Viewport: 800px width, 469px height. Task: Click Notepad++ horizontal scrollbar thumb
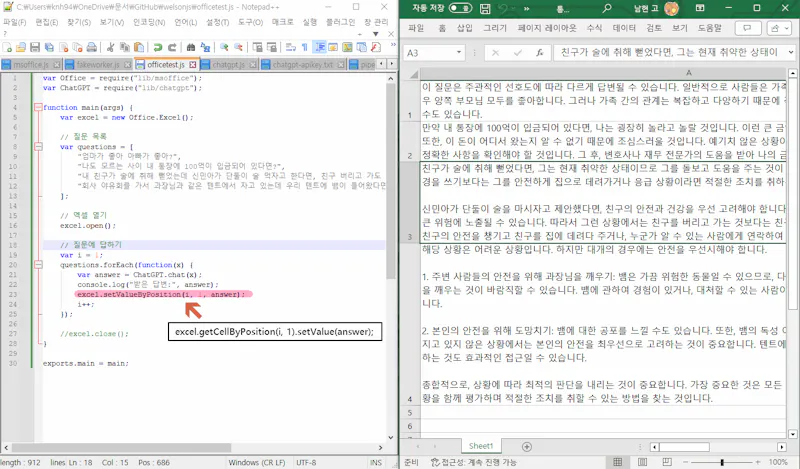pos(121,448)
